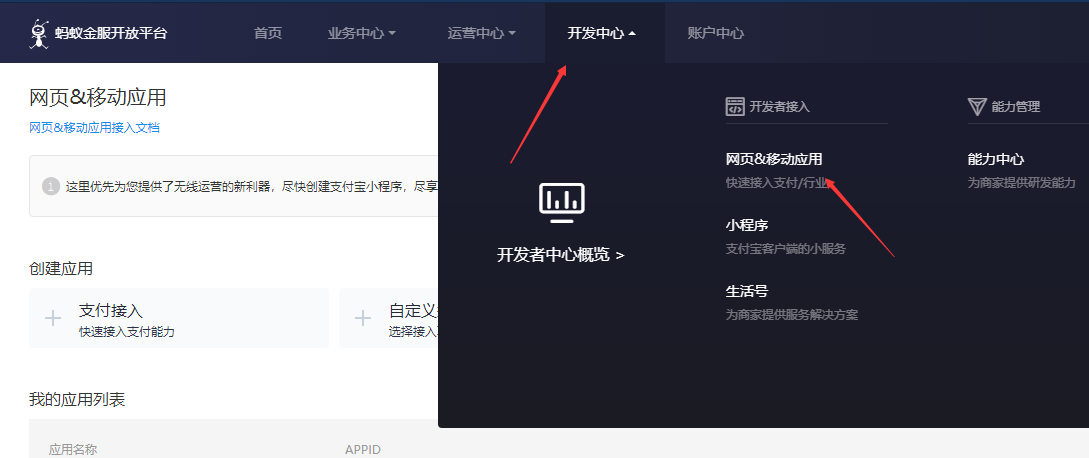Screen dimensions: 1089x458
Task: Click the APPID column header
Action: click(x=363, y=450)
